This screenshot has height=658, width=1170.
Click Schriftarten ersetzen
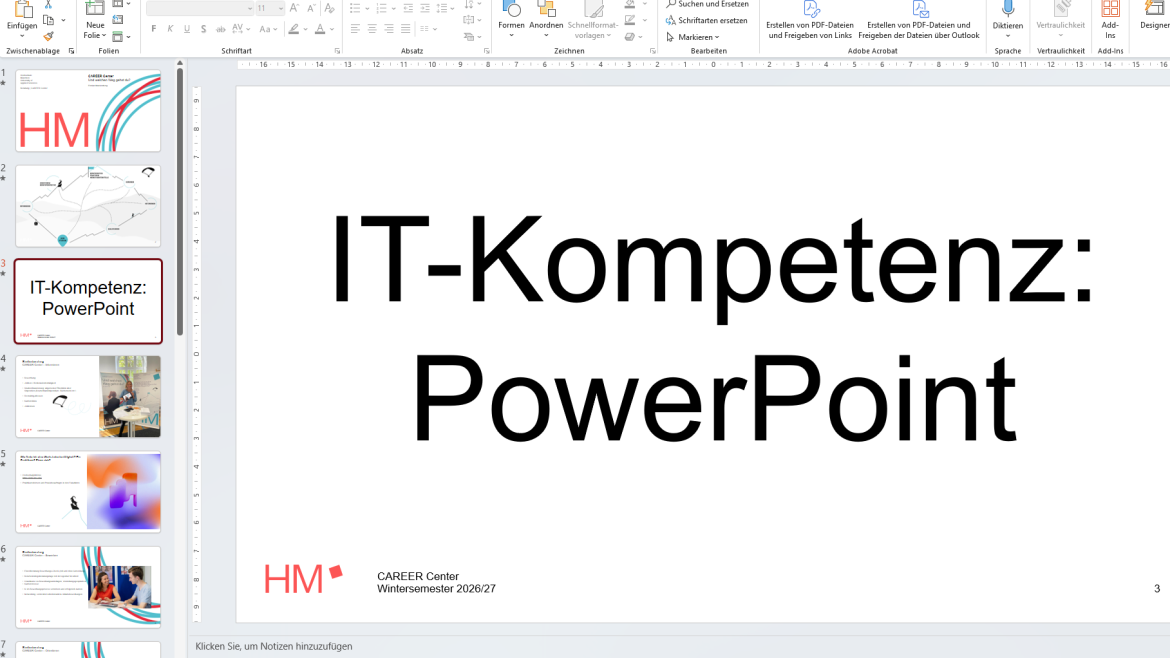click(x=707, y=20)
